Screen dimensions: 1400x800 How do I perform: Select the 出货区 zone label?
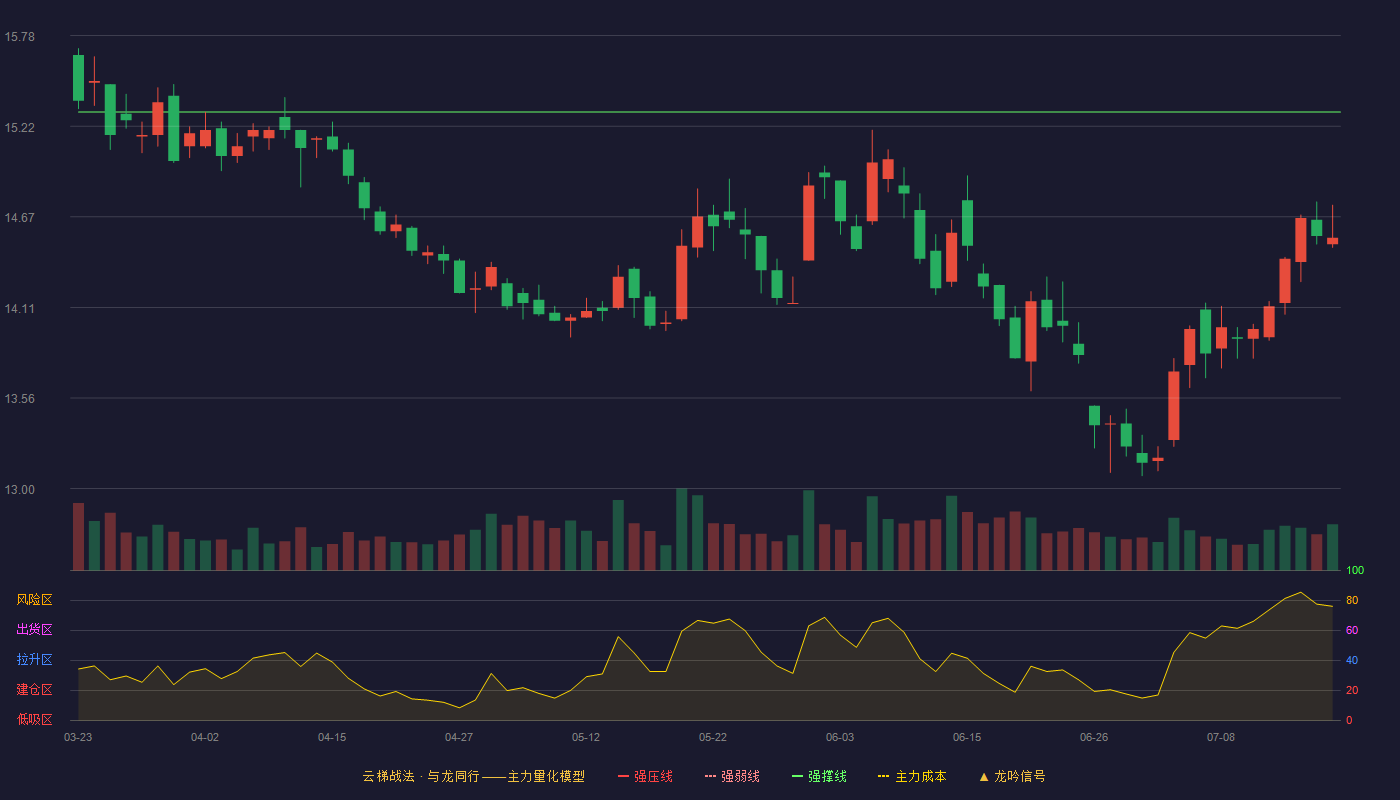tap(34, 630)
